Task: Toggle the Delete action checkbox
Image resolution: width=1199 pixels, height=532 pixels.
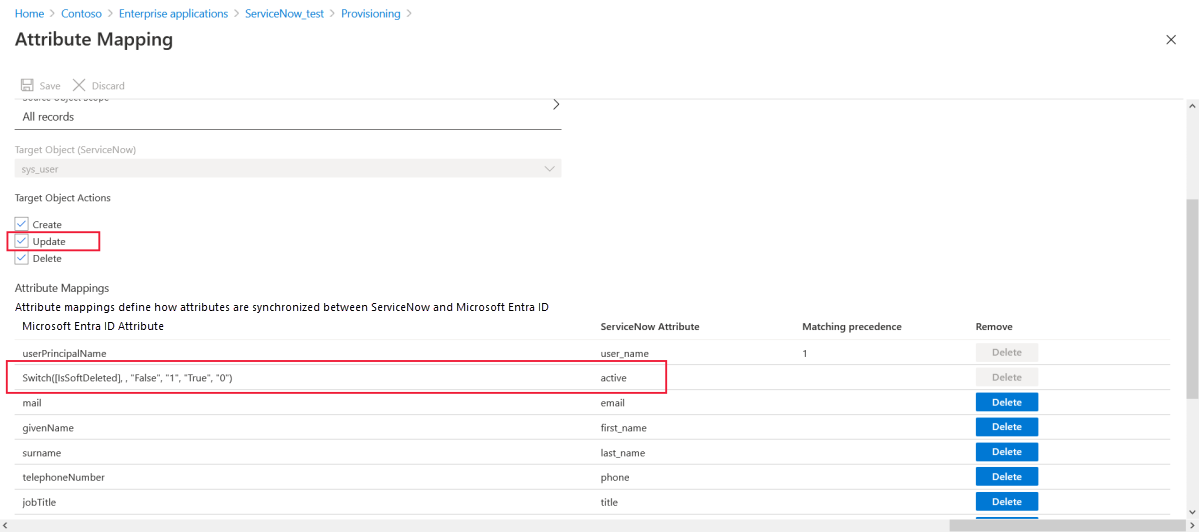Action: (21, 258)
